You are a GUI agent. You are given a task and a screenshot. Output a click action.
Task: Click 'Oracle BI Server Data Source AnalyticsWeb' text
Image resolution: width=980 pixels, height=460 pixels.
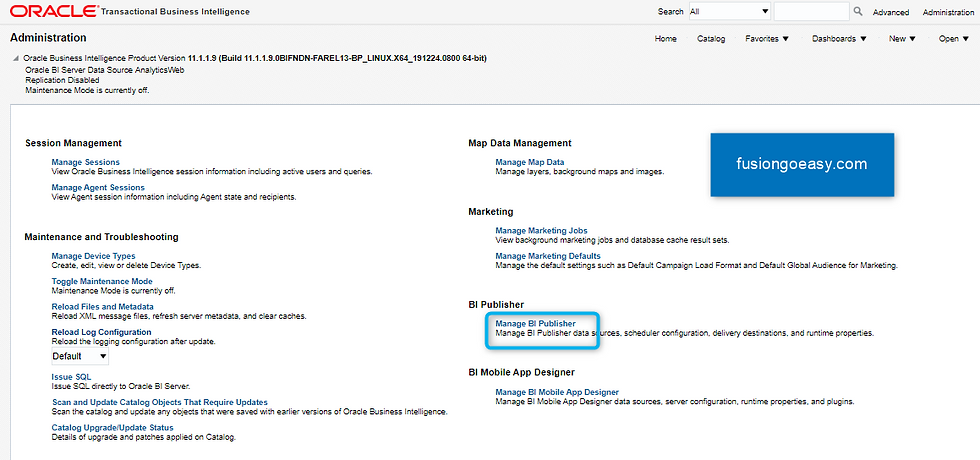point(105,71)
